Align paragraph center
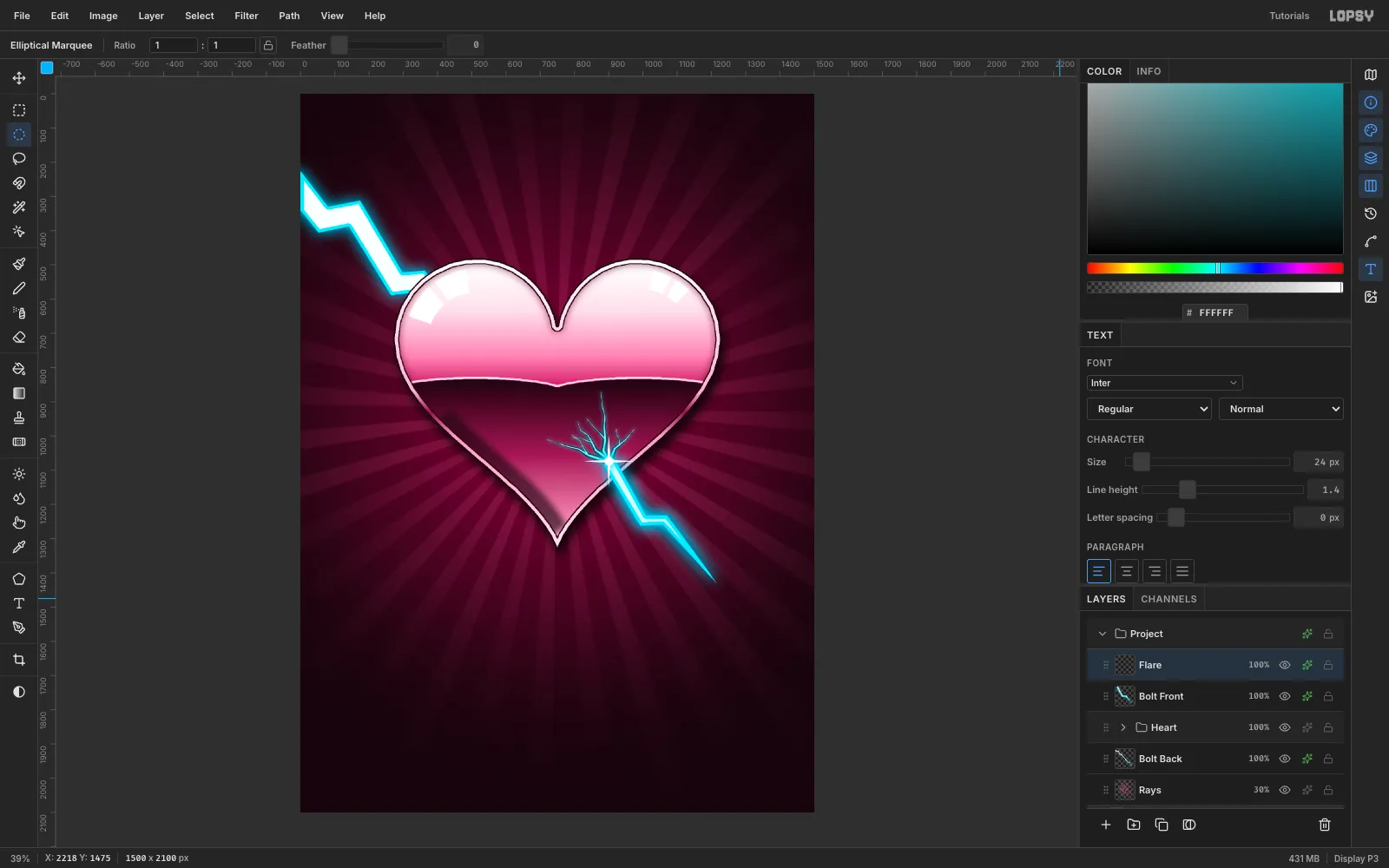The width and height of the screenshot is (1389, 868). (x=1126, y=571)
